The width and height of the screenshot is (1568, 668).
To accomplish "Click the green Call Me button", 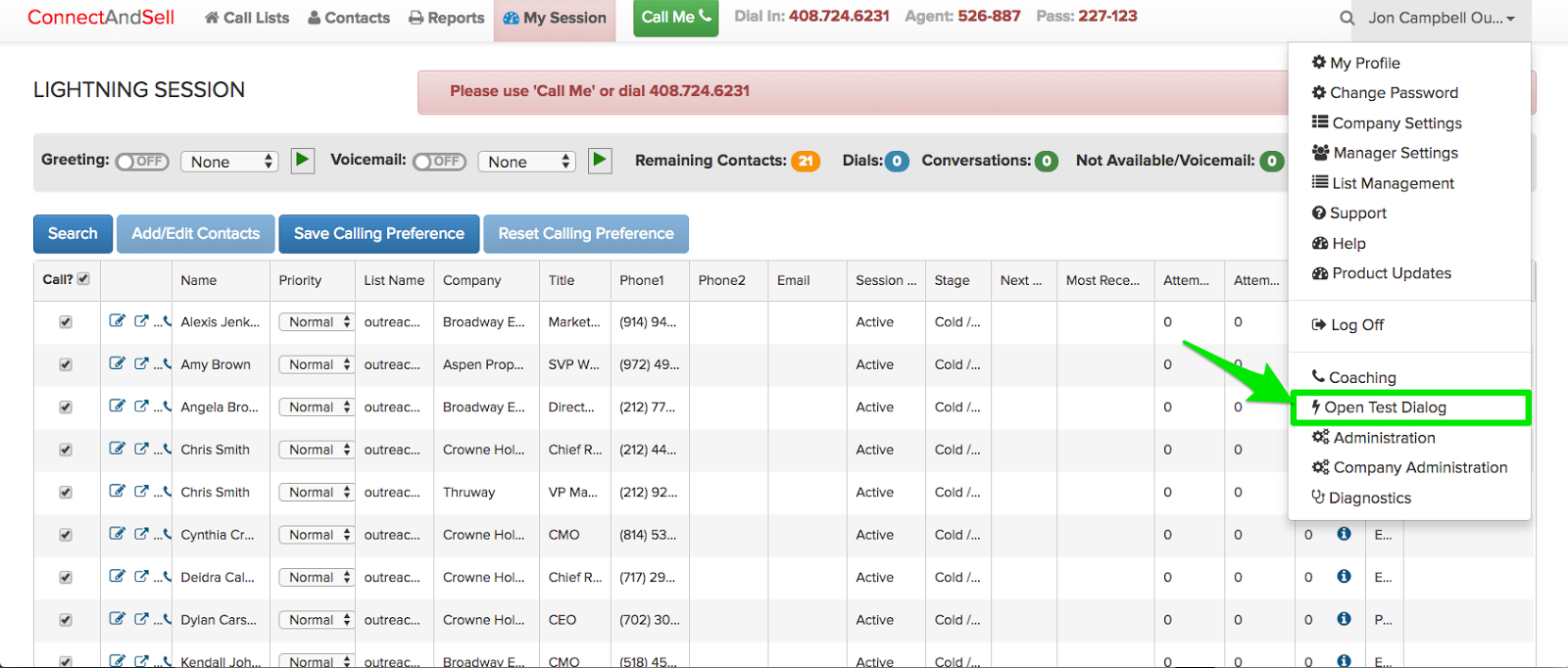I will pyautogui.click(x=675, y=18).
